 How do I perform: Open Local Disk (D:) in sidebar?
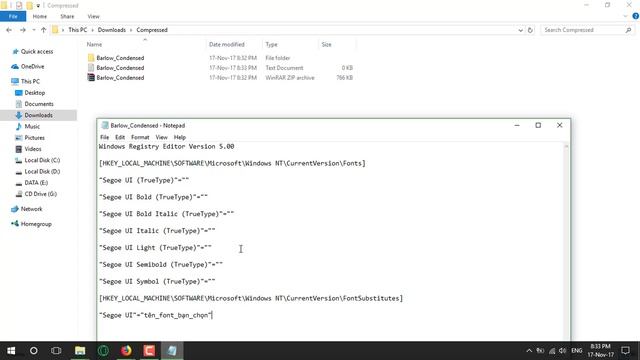(42, 171)
